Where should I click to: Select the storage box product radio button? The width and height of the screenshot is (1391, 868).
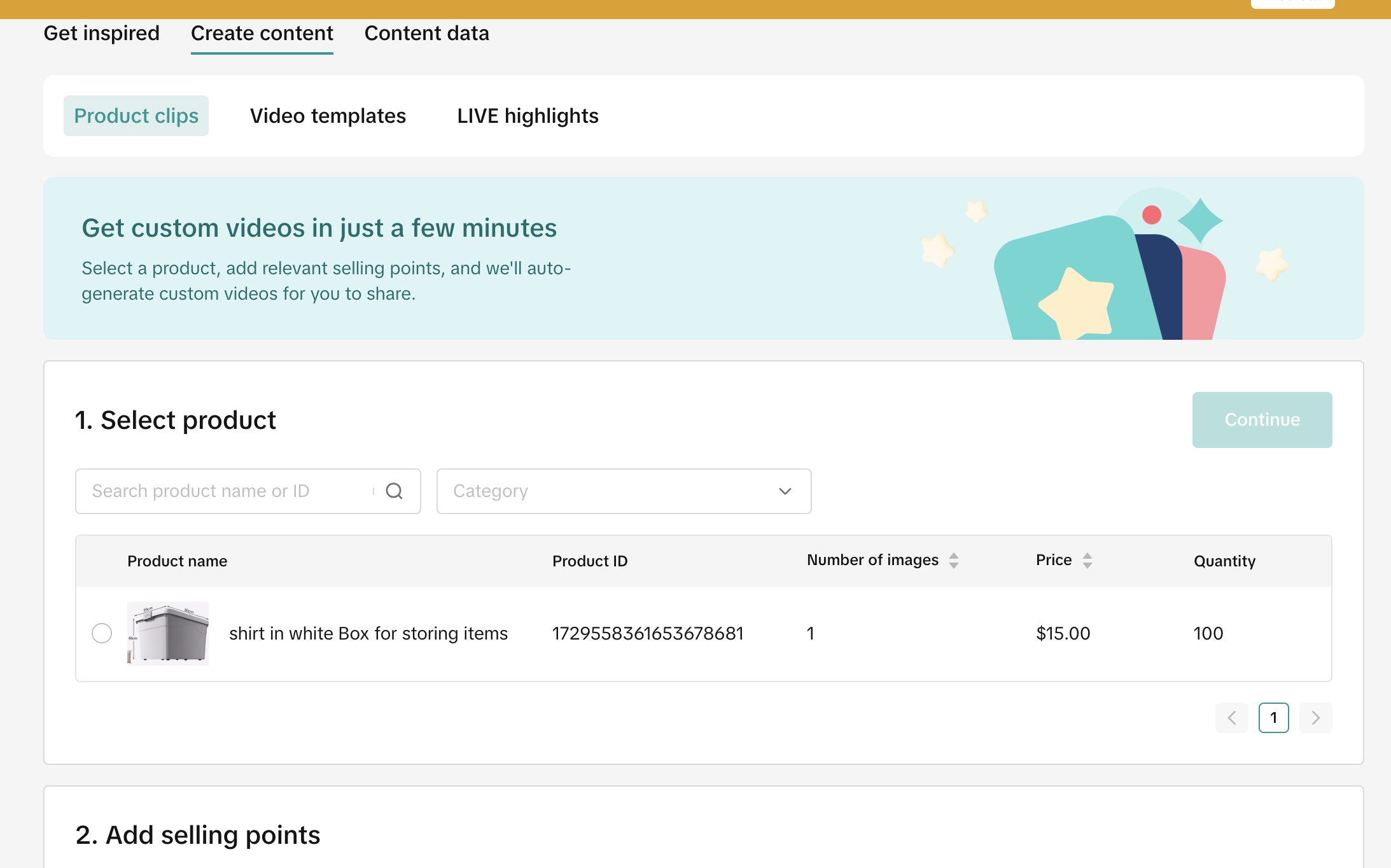tap(102, 633)
